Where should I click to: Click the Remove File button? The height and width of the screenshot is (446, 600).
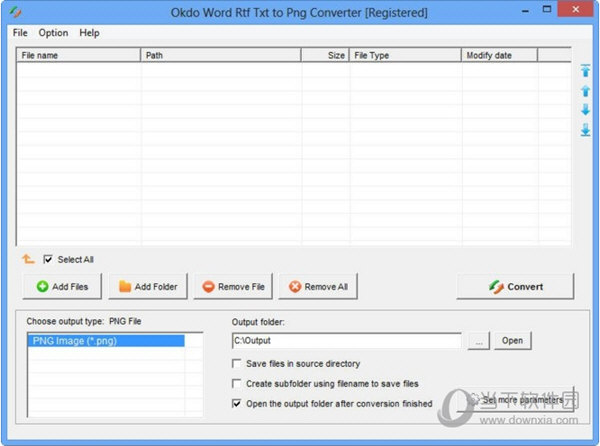(233, 286)
